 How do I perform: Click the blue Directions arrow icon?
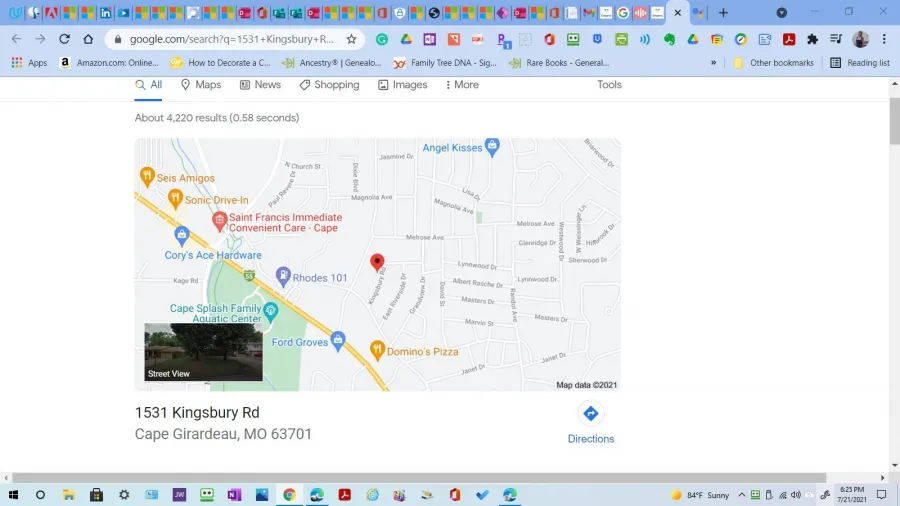pos(591,414)
